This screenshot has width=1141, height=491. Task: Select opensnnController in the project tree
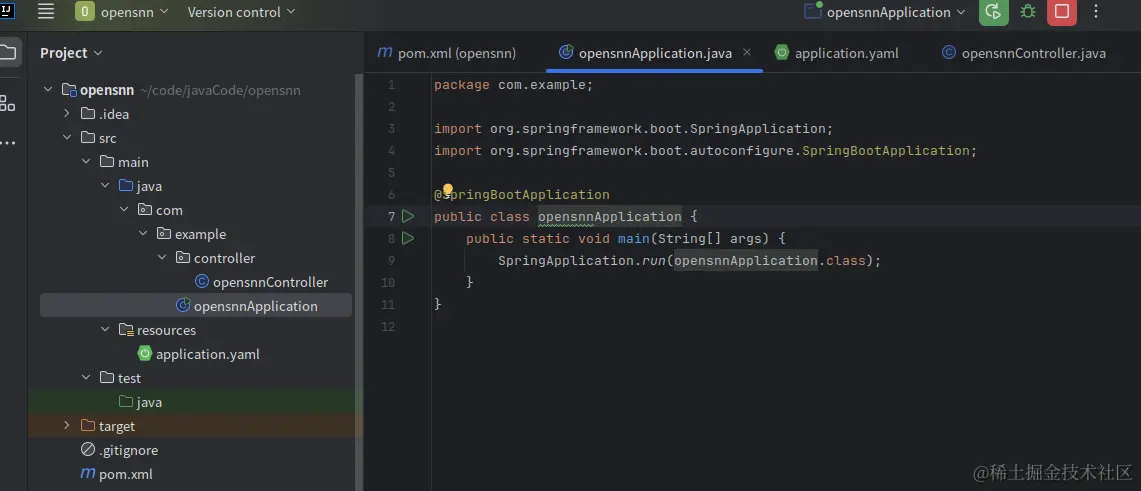point(270,282)
